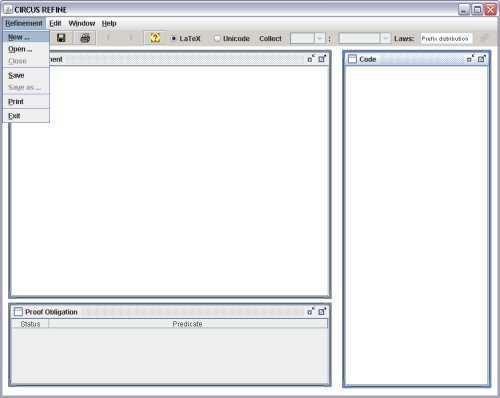Click the Predicate column header

pos(188,324)
